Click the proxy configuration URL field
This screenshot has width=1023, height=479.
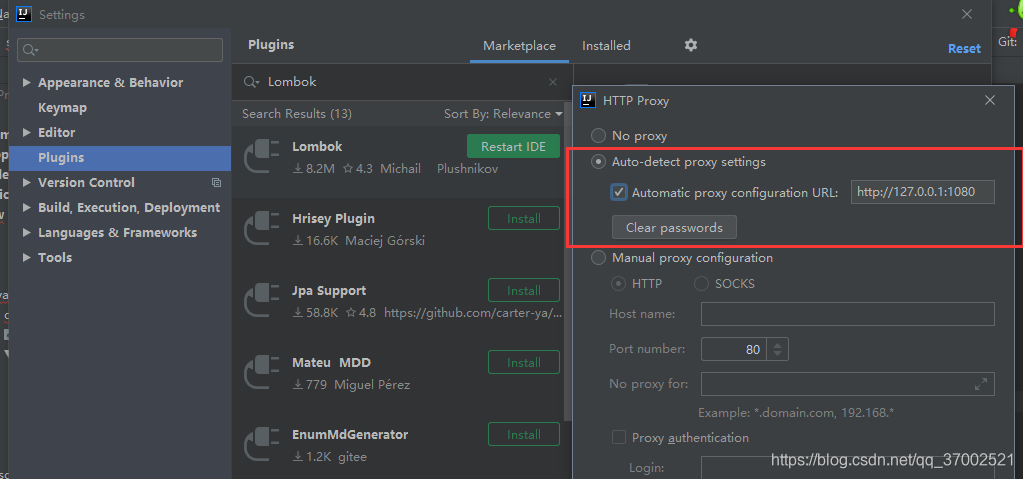click(923, 193)
